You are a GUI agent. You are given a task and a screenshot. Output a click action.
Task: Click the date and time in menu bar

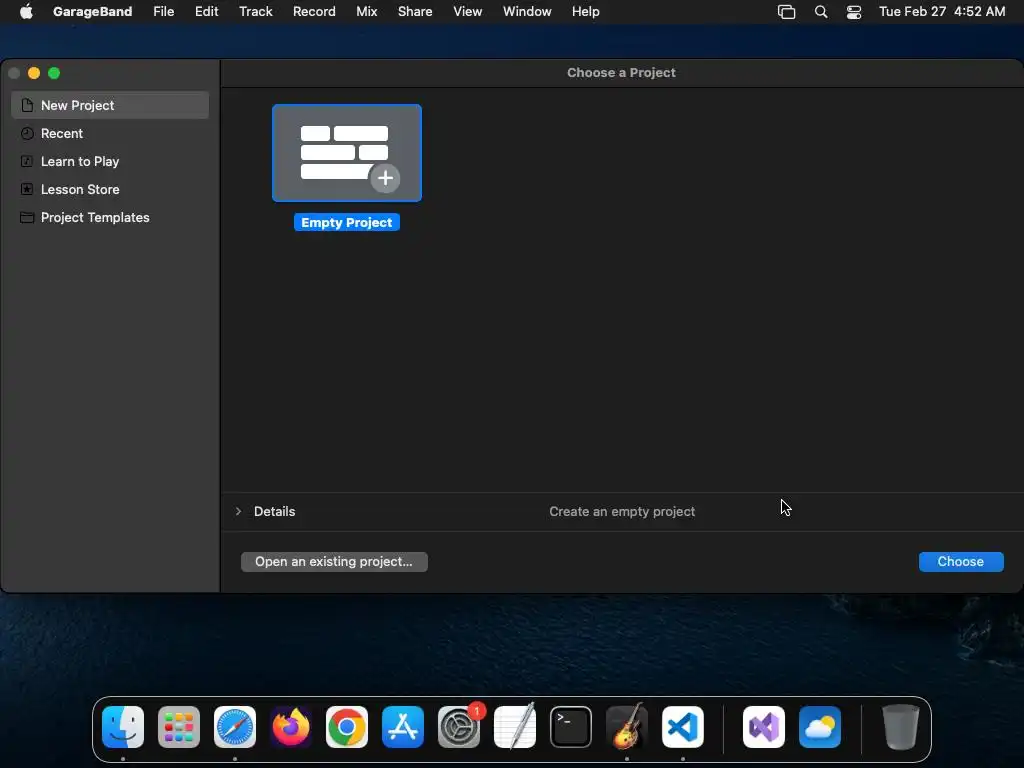click(942, 12)
